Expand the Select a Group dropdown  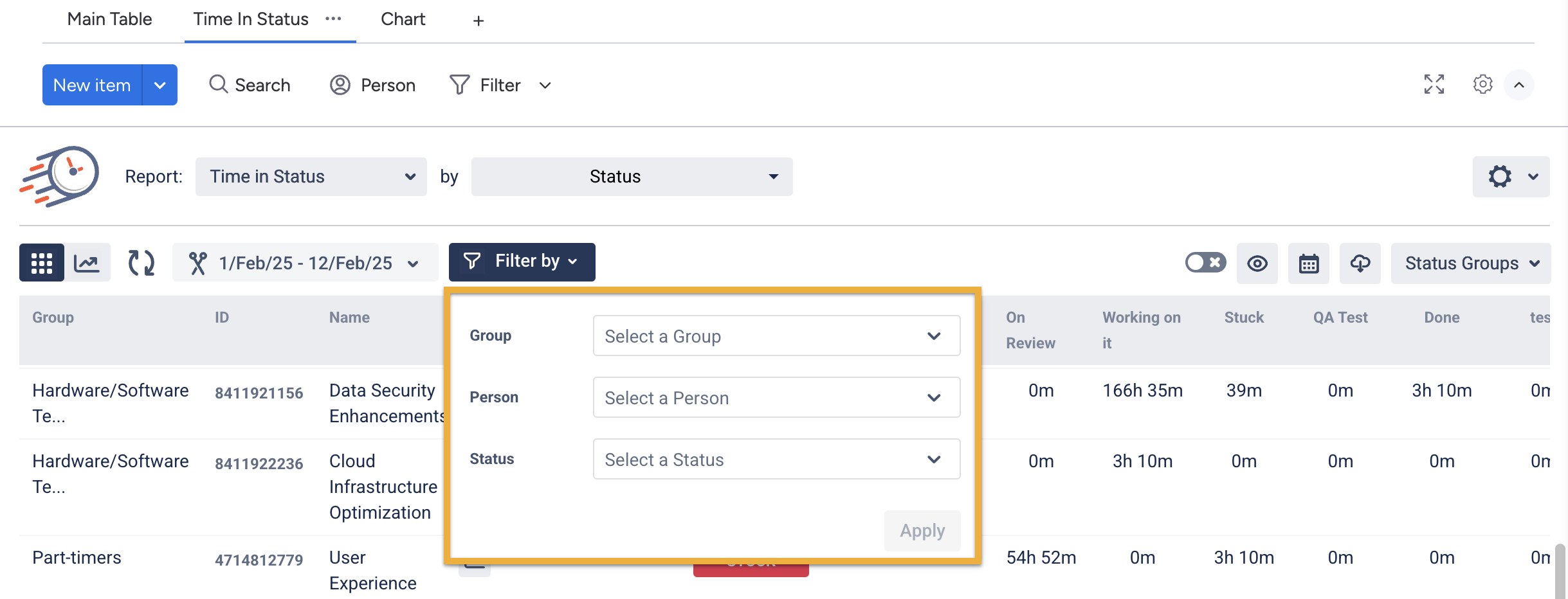776,335
